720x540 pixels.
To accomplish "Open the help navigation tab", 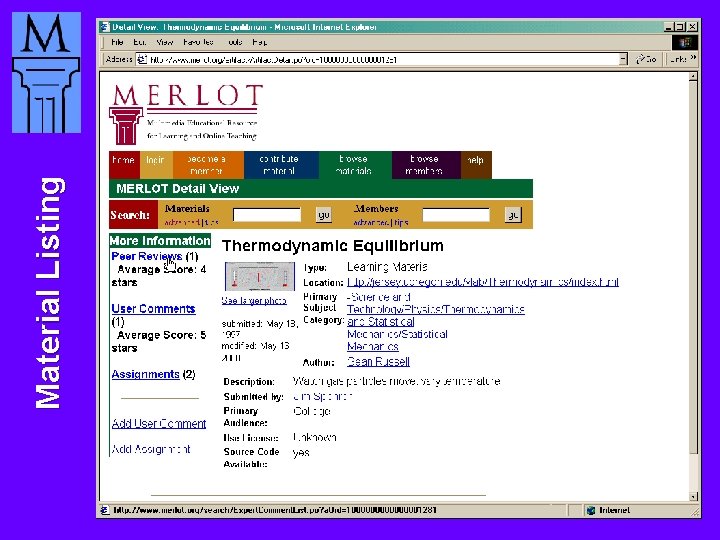I will coord(476,165).
